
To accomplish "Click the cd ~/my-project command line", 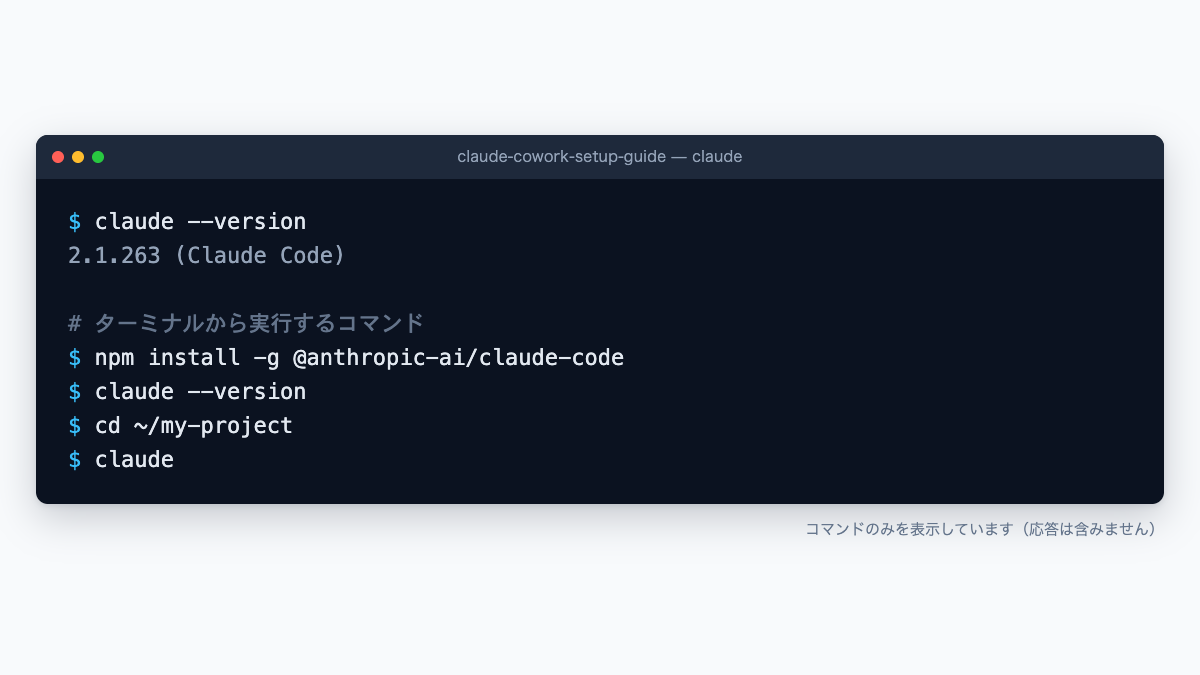I will 181,426.
